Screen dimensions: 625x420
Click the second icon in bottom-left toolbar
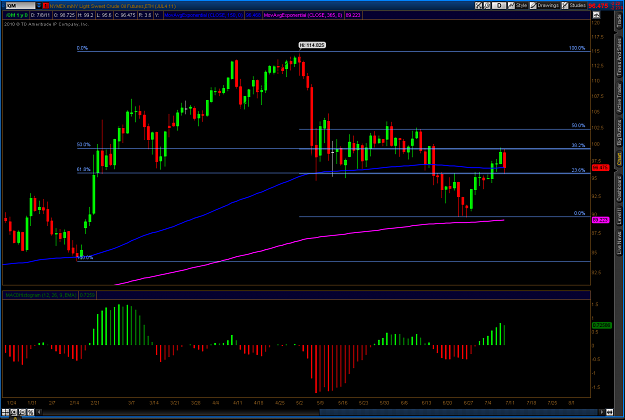click(14, 412)
